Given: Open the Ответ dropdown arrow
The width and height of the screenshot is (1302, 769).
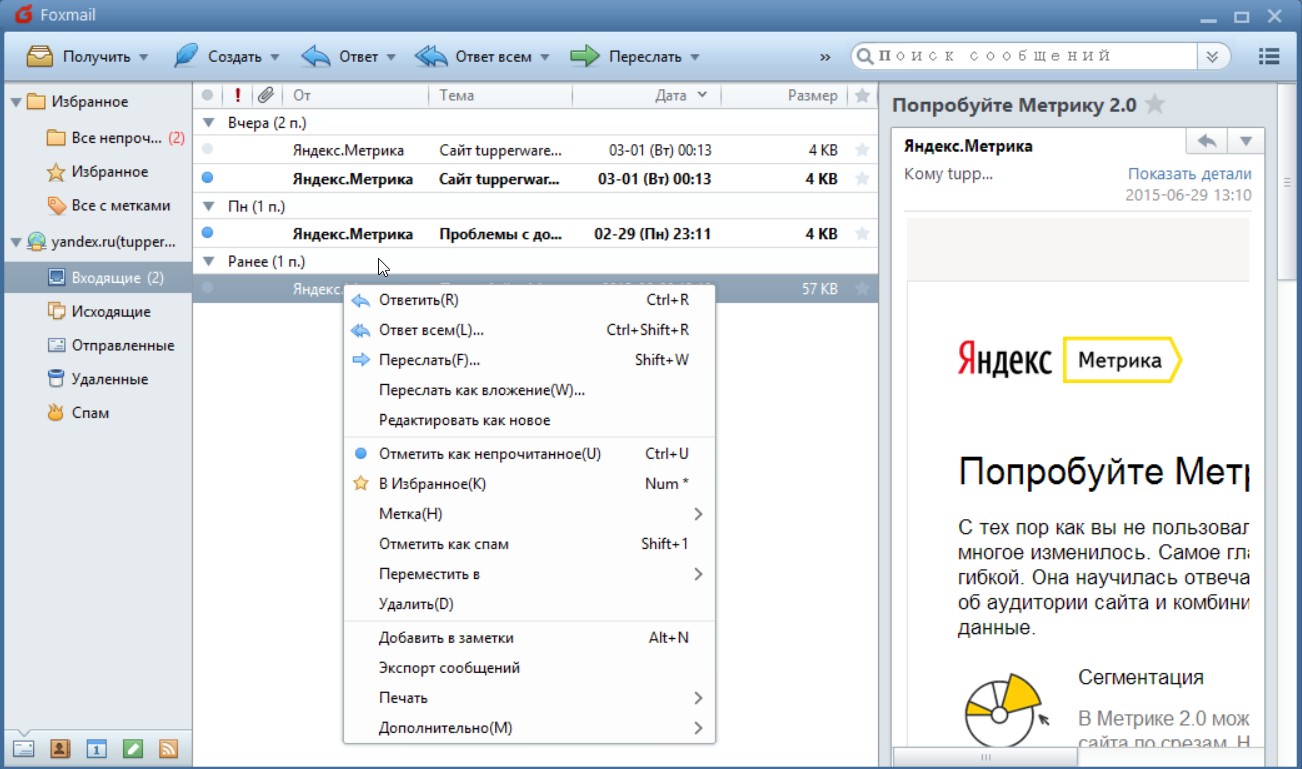Looking at the screenshot, I should point(391,57).
